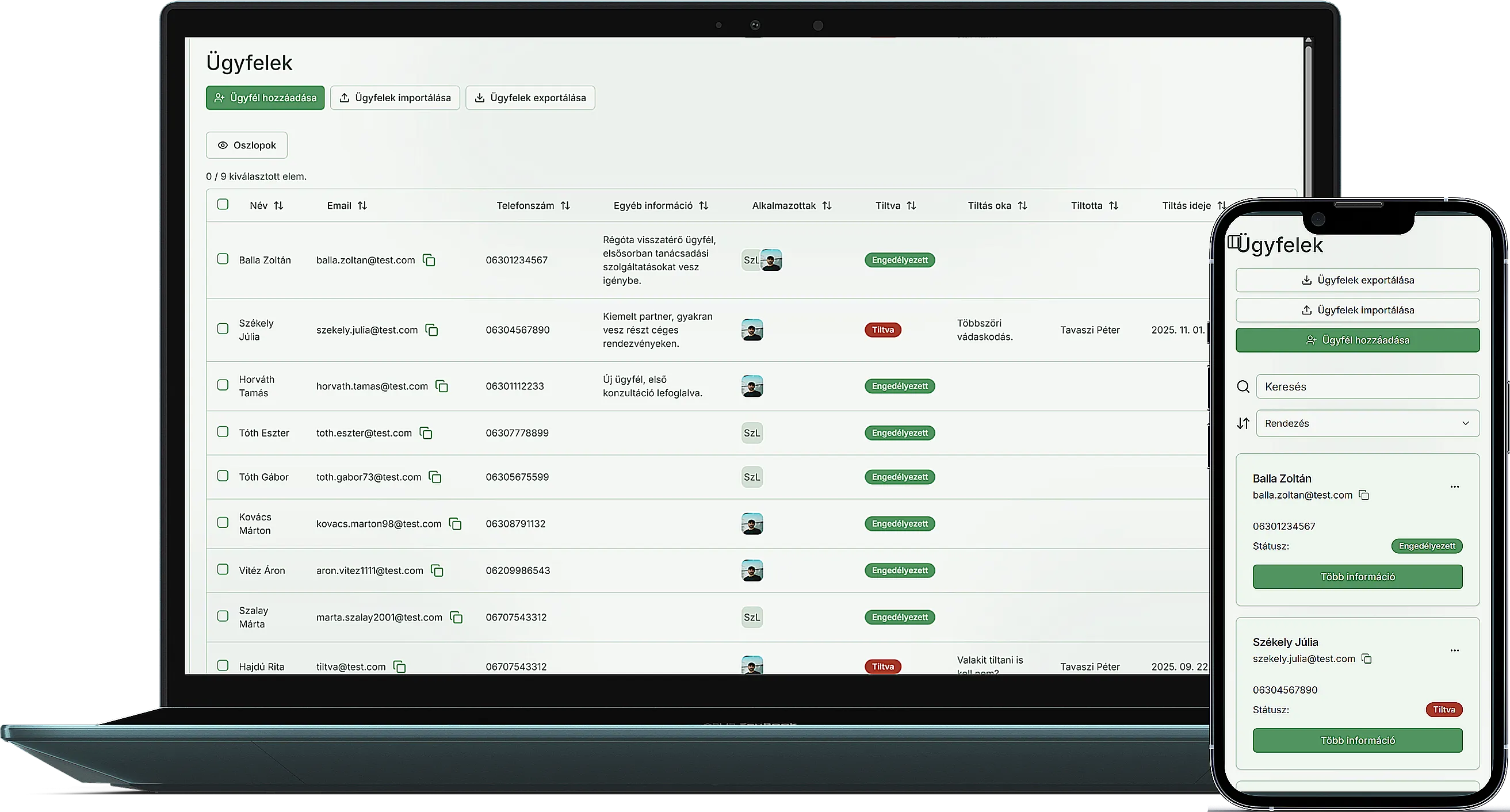Open the Oszlopok column visibility menu
Screen dimensions: 1510x812
247,145
